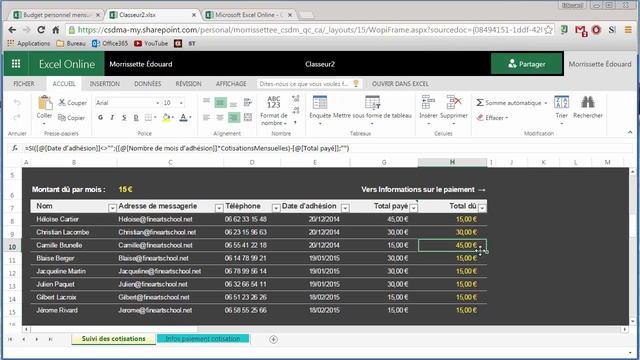Toggle wrap text in alignment group
Screen dimensions: 640x360
point(247,102)
